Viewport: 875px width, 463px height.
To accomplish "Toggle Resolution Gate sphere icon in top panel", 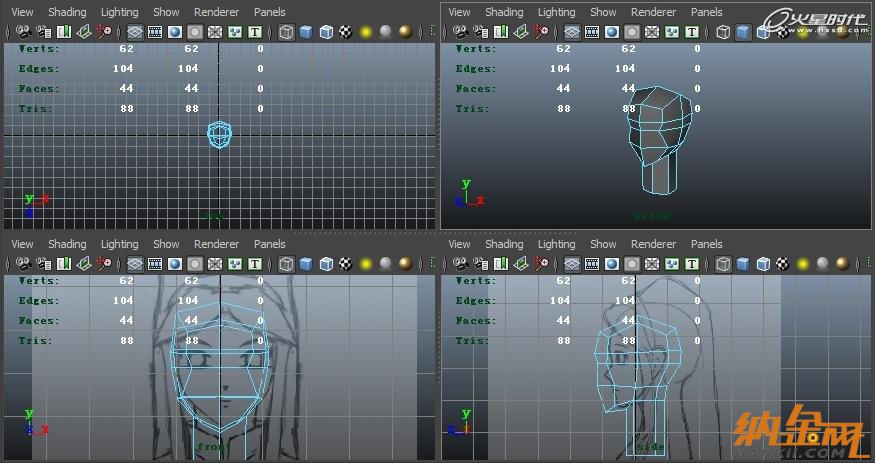I will (x=175, y=32).
